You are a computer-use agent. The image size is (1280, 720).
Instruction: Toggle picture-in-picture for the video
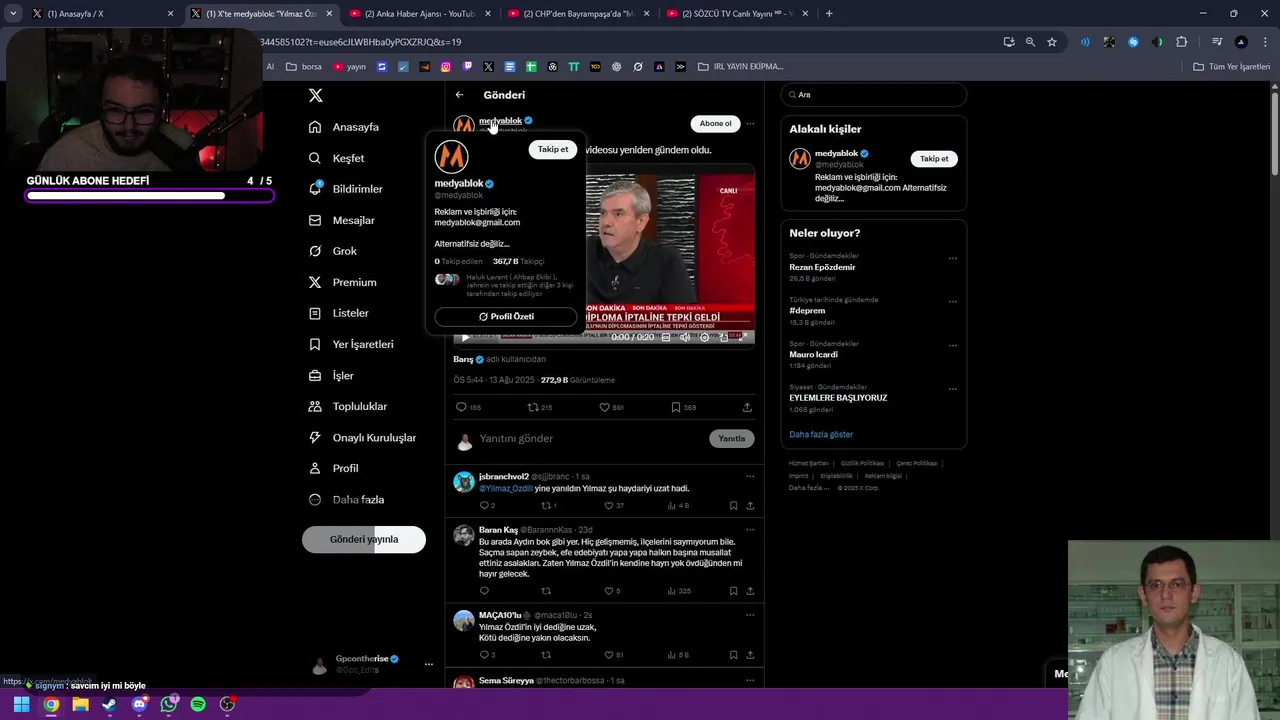(724, 337)
